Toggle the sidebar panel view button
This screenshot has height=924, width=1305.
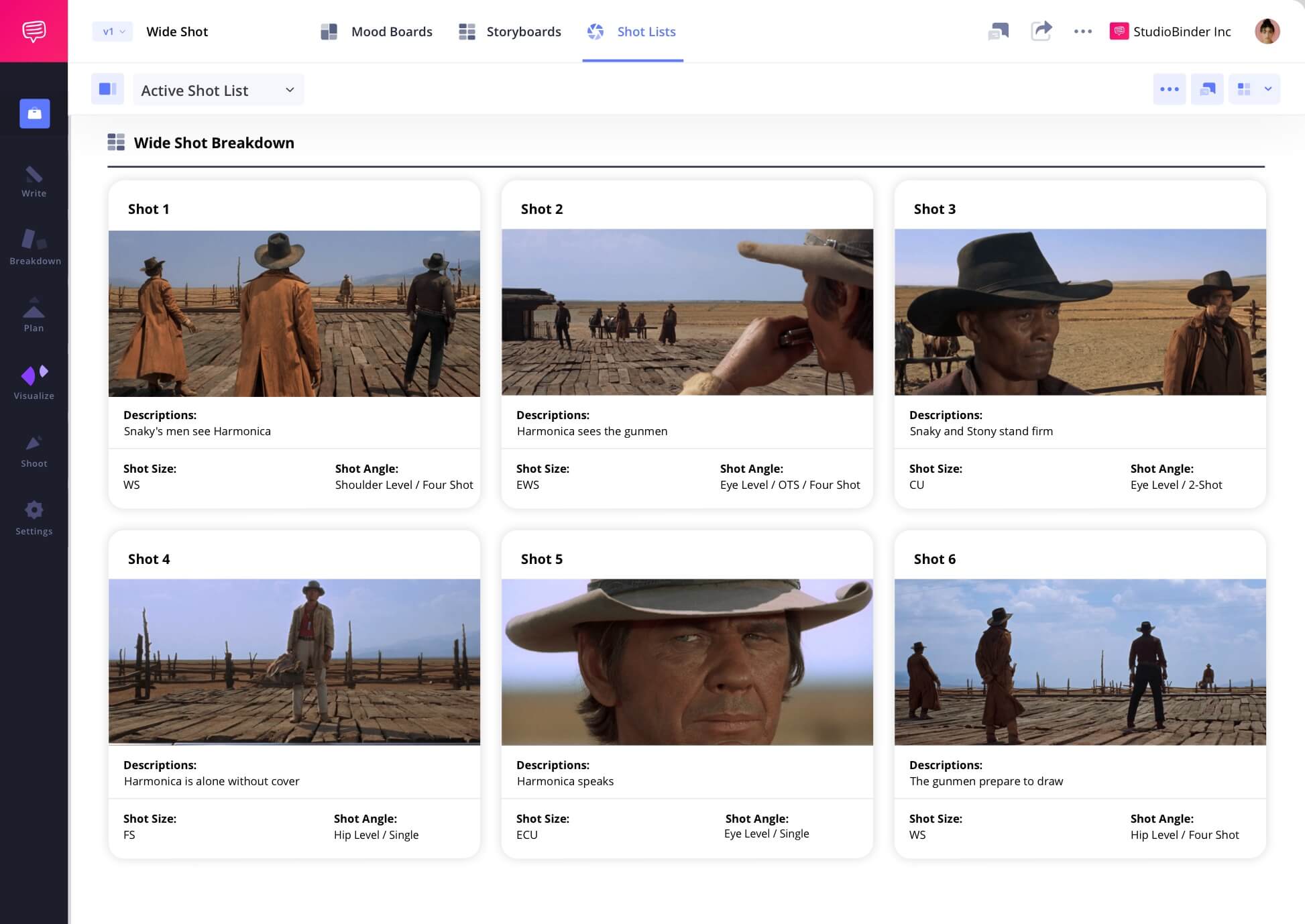(107, 89)
